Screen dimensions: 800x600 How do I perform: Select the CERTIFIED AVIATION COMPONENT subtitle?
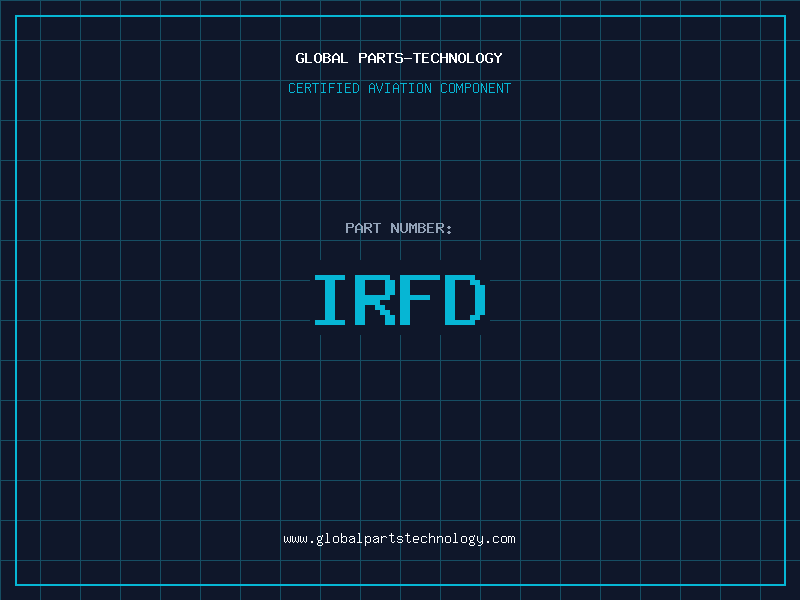399,88
